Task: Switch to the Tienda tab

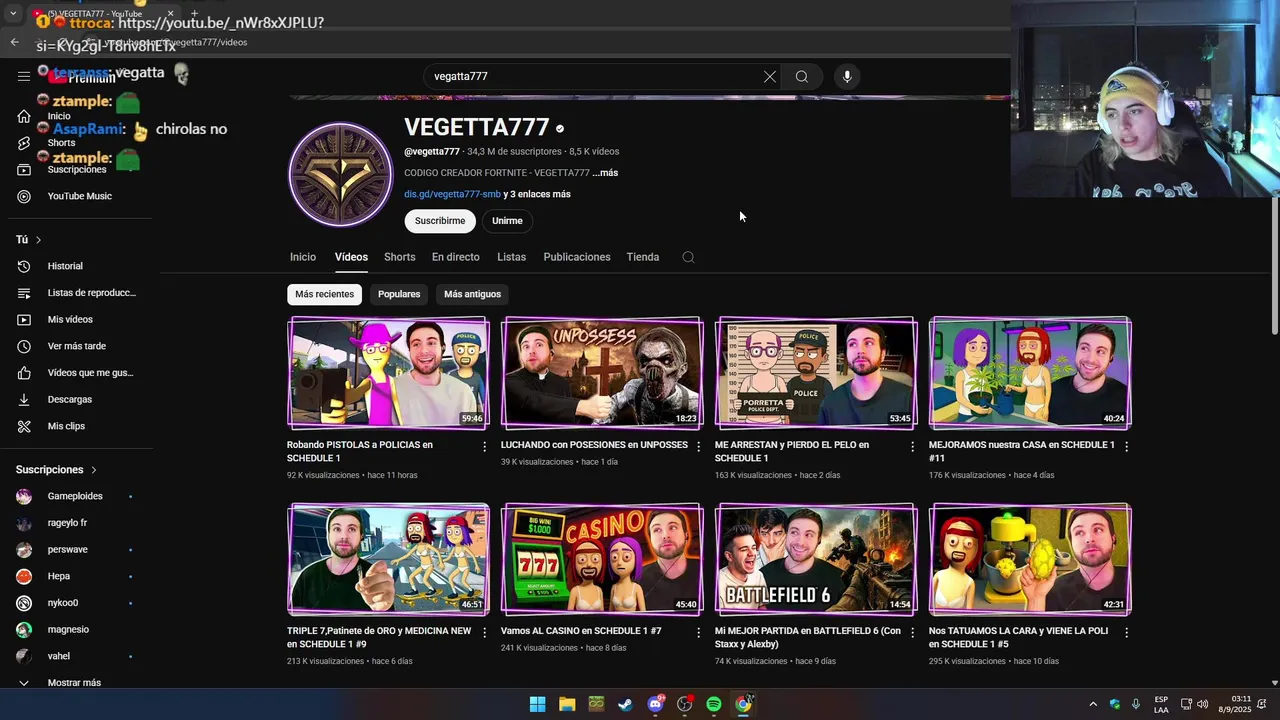Action: (x=643, y=257)
